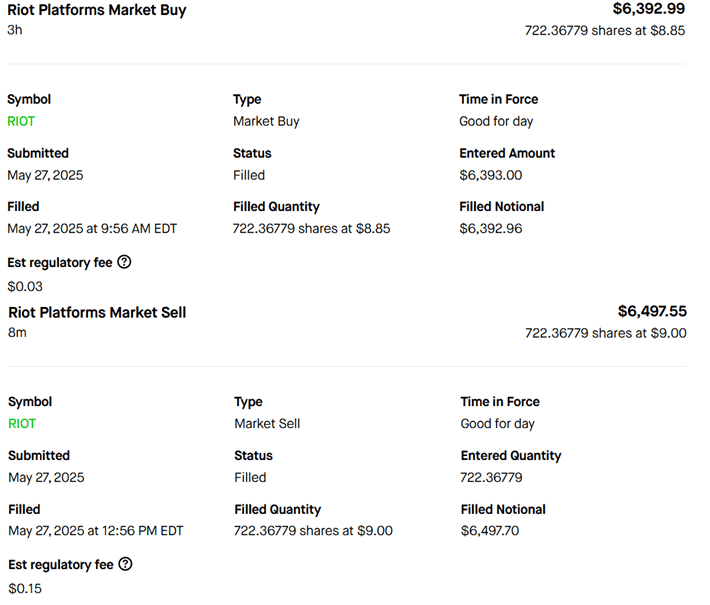Click the $6,497.55 sell order total
This screenshot has height=605, width=710.
[x=651, y=311]
